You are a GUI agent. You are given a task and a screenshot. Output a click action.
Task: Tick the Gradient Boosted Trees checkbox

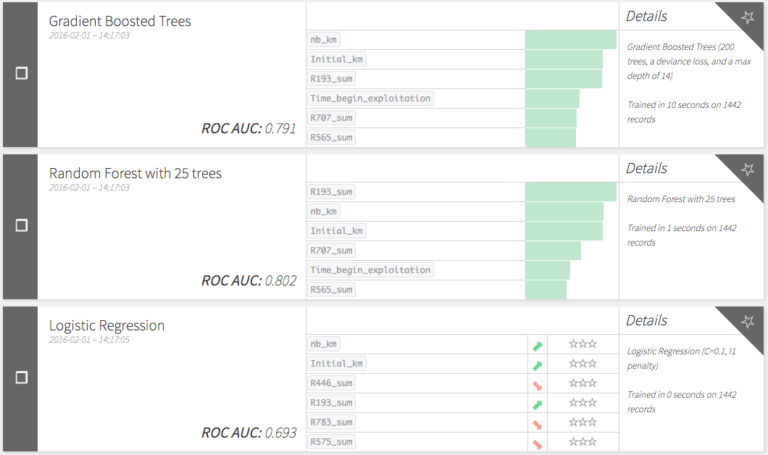click(x=22, y=73)
